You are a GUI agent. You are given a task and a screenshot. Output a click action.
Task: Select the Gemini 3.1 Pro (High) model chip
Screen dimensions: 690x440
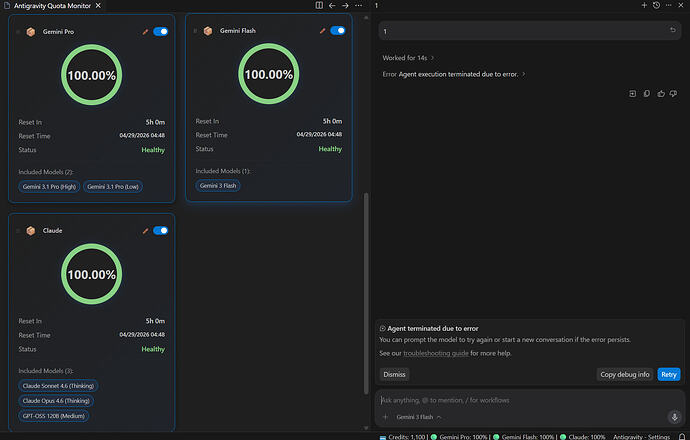tap(49, 187)
